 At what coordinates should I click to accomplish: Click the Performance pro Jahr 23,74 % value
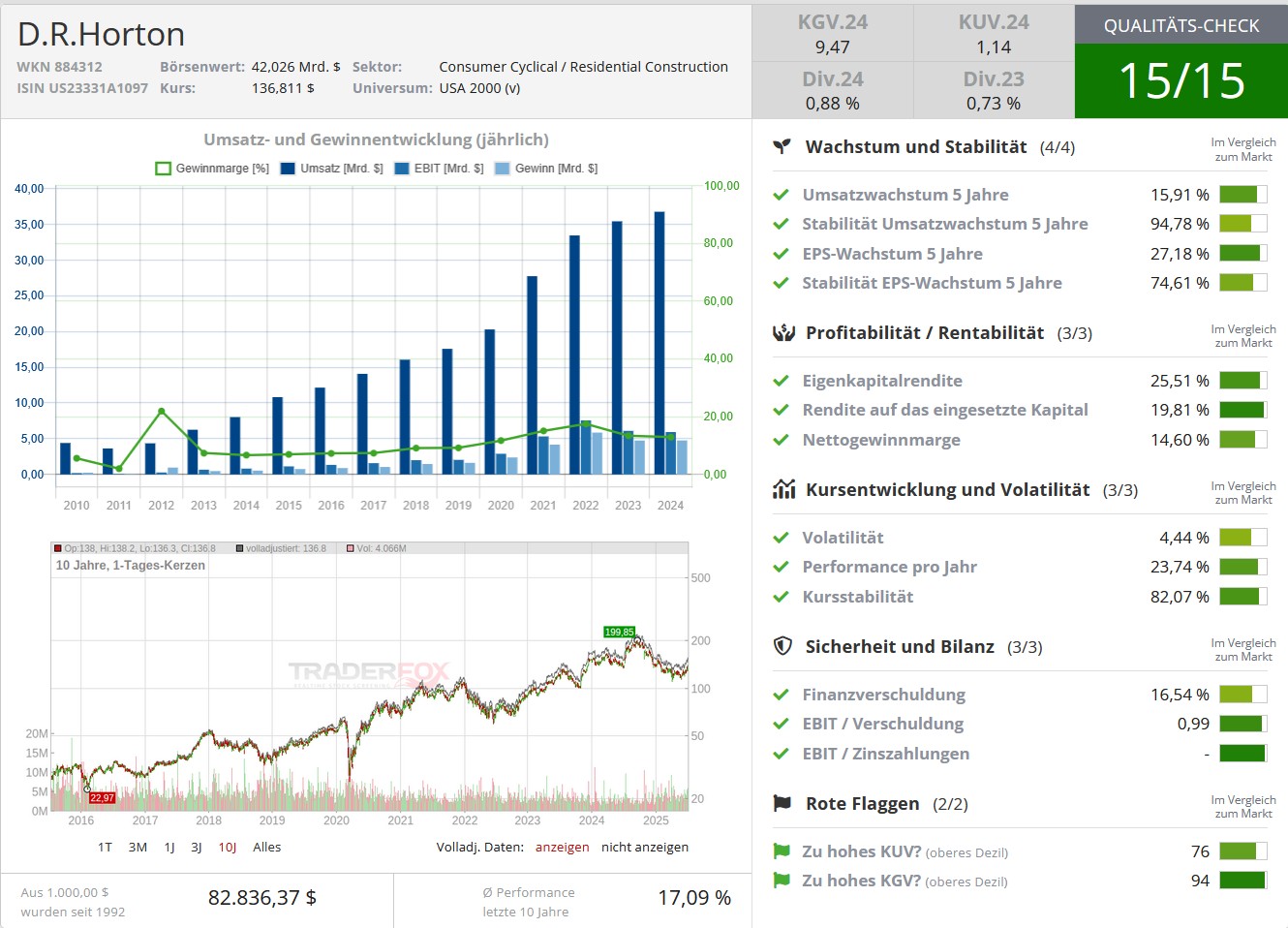pyautogui.click(x=1180, y=567)
